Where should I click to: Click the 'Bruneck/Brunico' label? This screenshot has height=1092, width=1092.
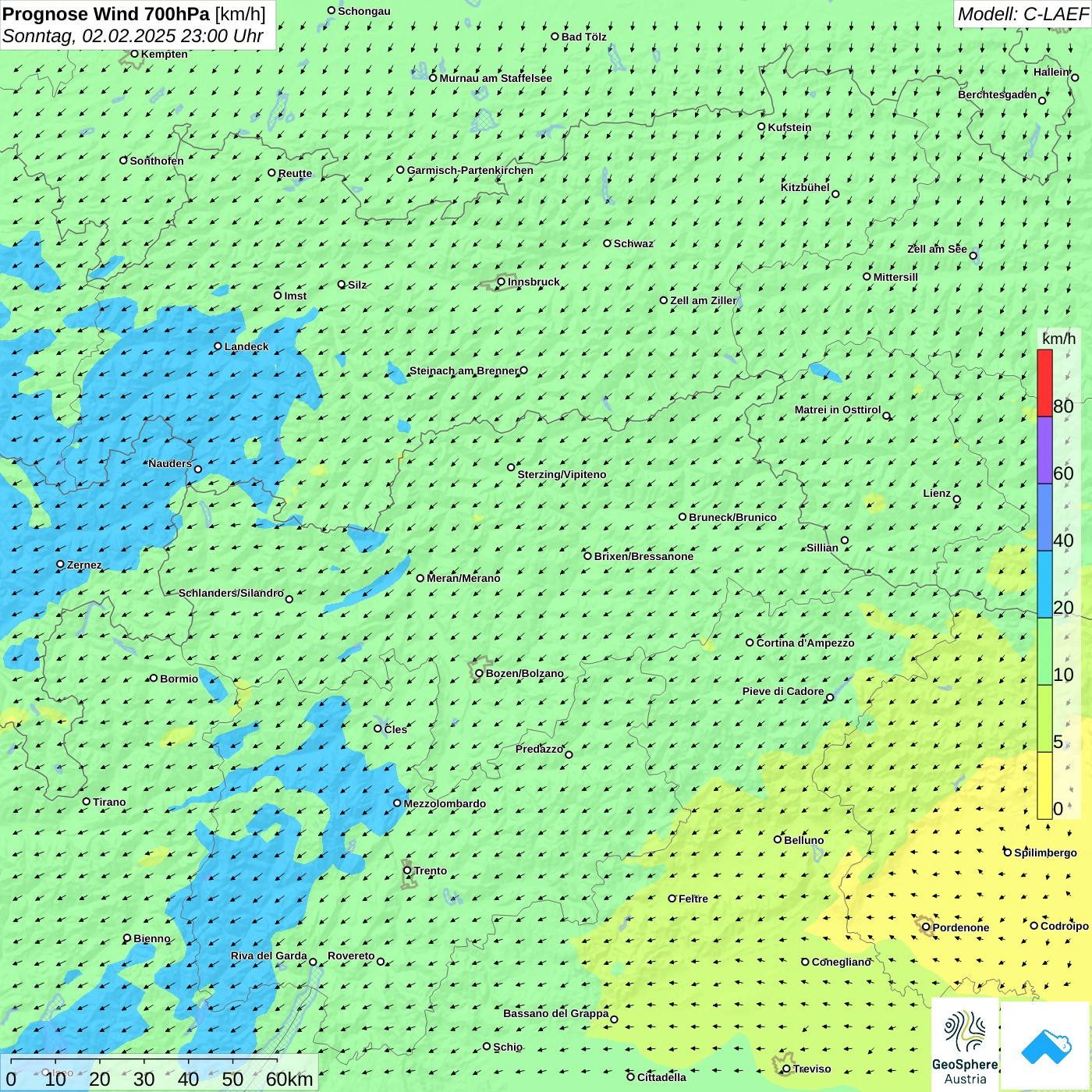pyautogui.click(x=732, y=517)
